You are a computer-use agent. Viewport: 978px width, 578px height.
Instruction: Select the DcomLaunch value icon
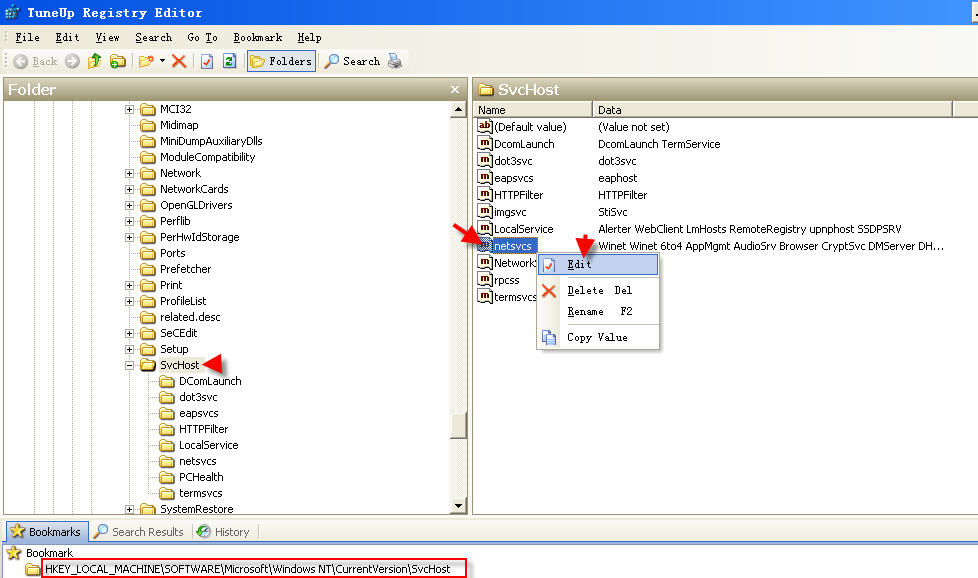coord(485,143)
